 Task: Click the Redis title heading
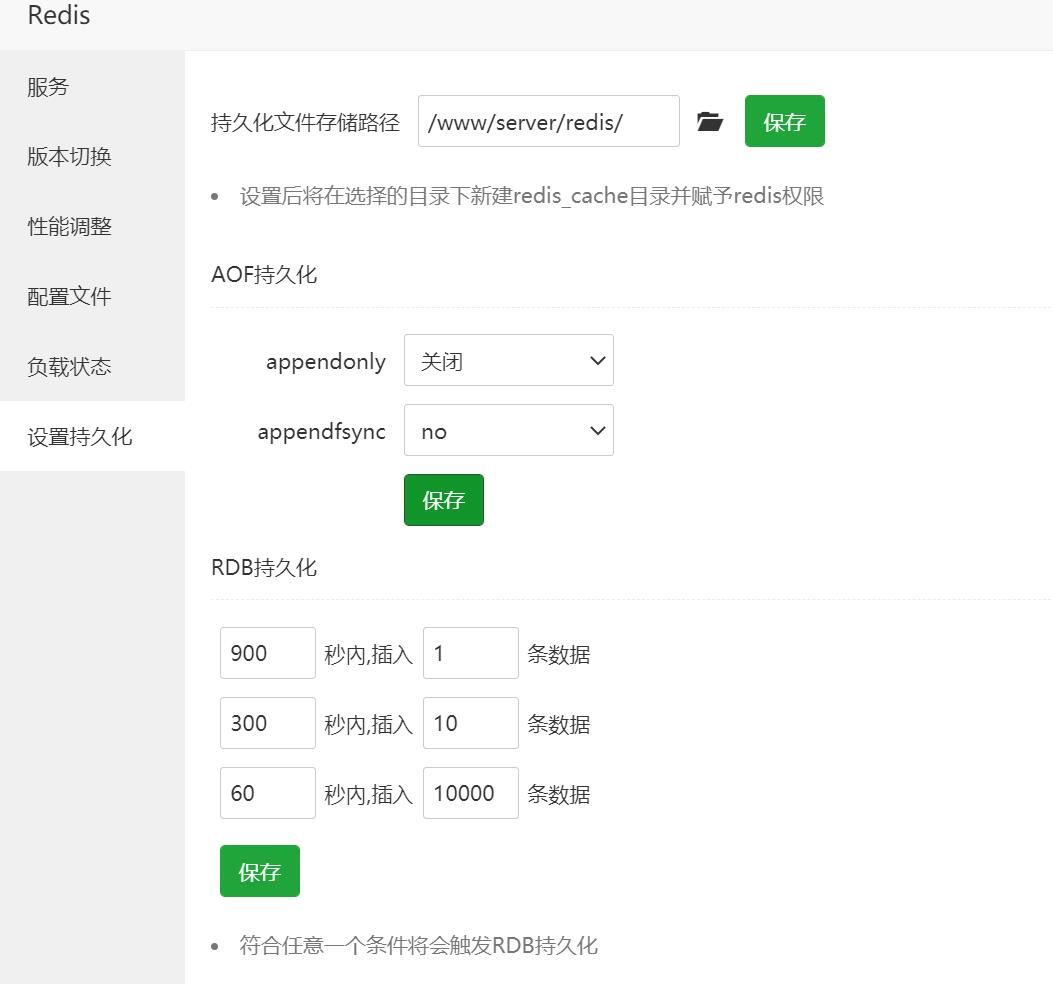[x=59, y=16]
